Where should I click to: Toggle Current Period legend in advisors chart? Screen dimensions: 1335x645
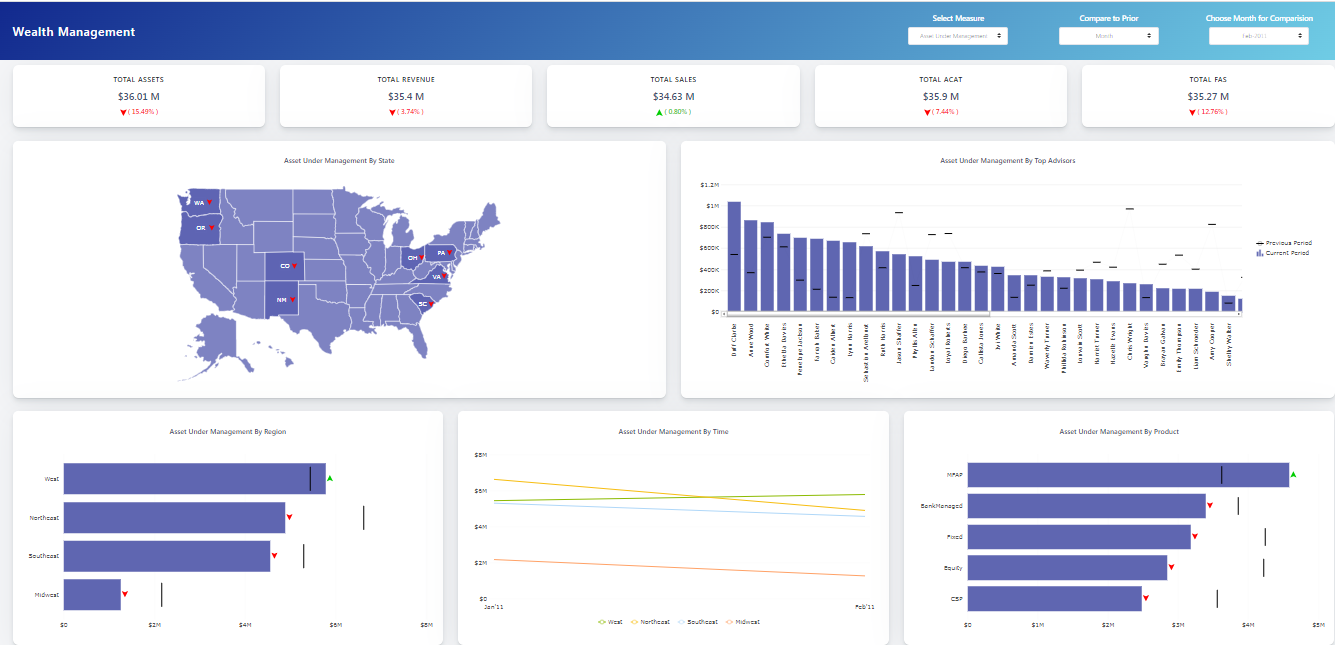point(1283,253)
